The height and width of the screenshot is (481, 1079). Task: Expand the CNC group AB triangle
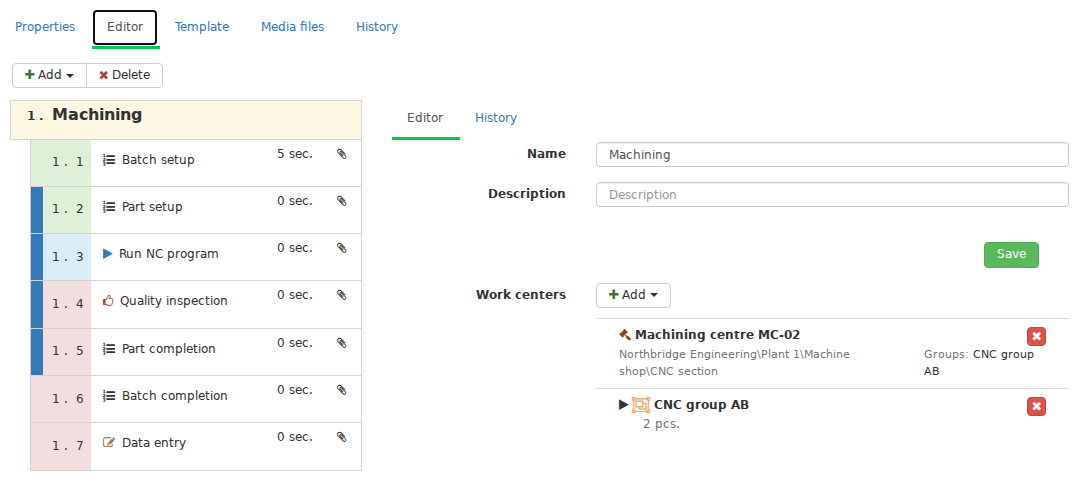tap(623, 405)
